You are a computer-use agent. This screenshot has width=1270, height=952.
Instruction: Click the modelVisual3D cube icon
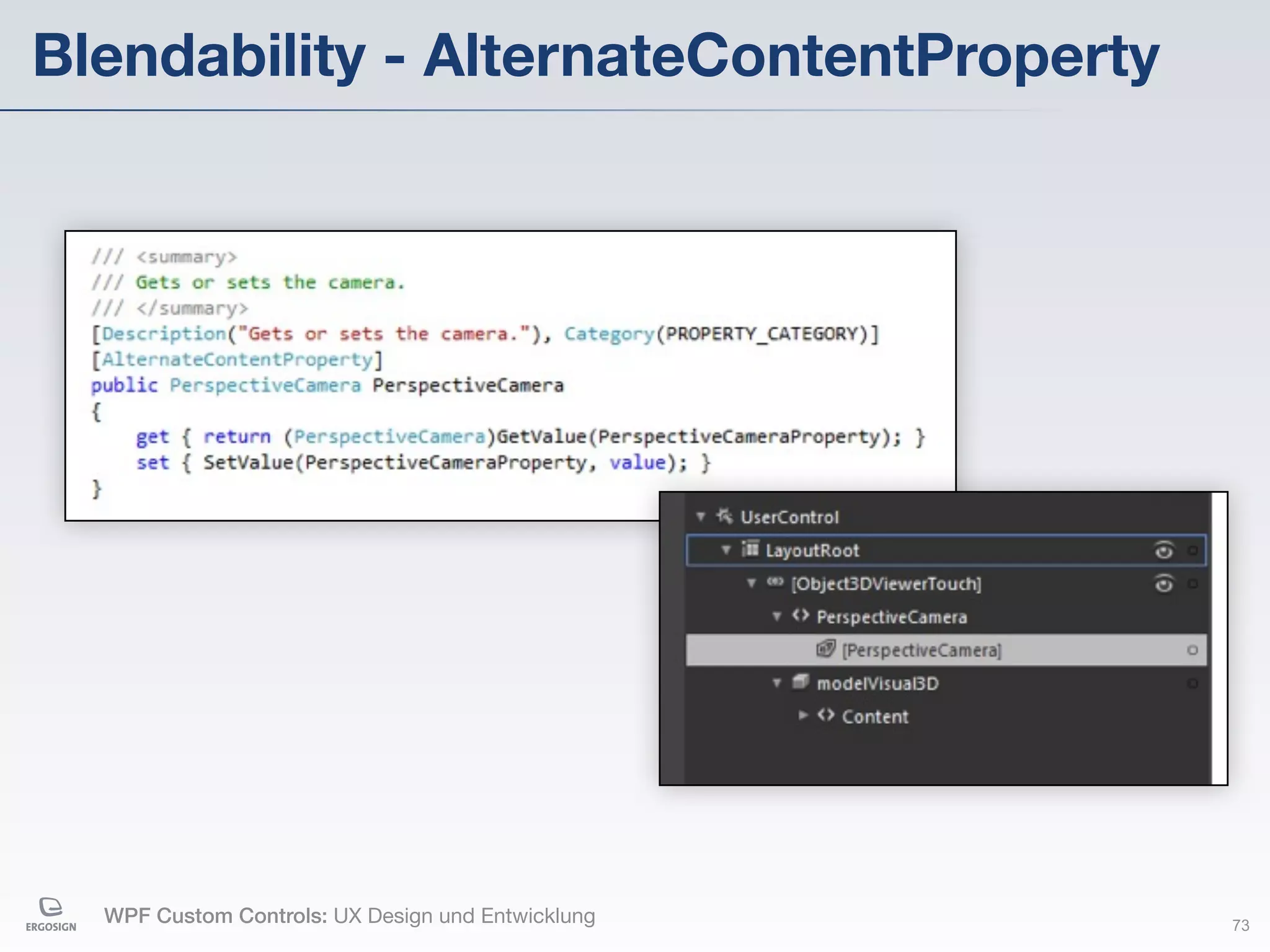801,682
